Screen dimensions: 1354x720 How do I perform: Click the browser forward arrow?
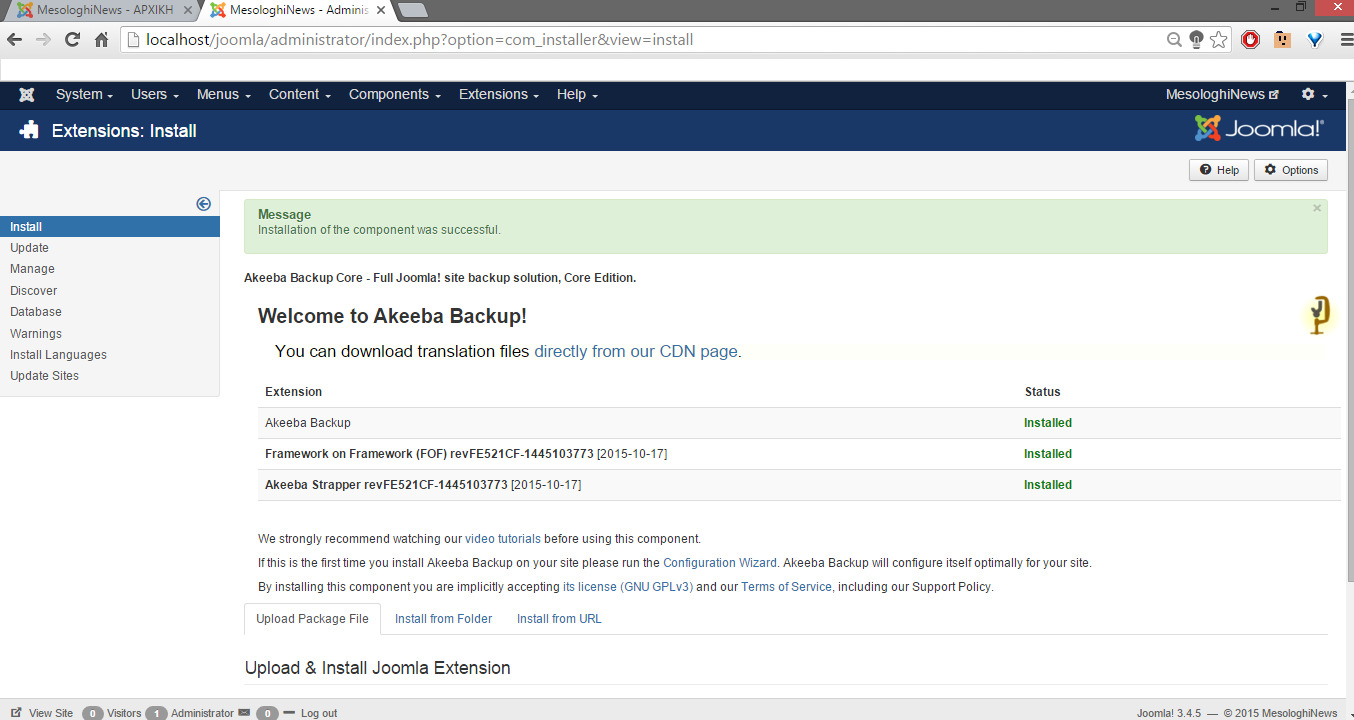point(43,40)
